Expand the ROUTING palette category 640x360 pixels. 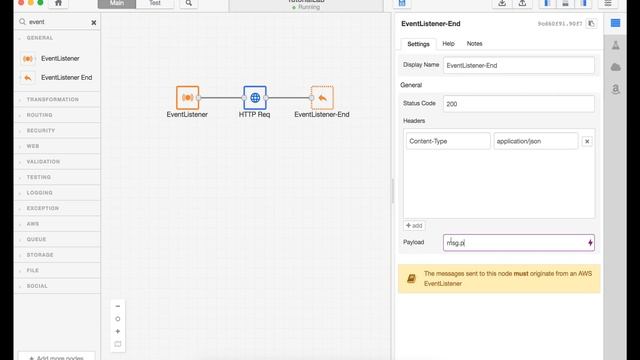tap(40, 115)
